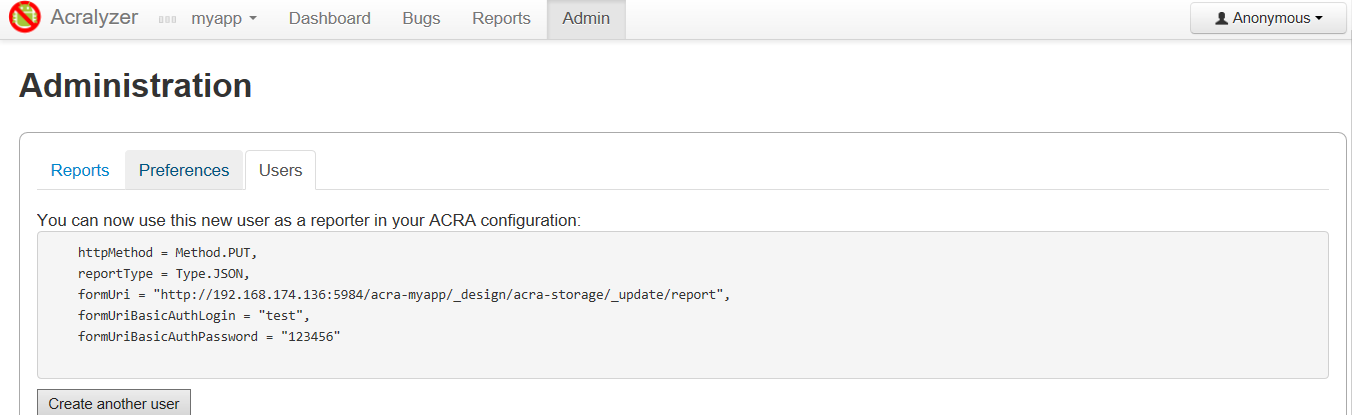
Task: Select the Admin navbar item
Action: (x=586, y=19)
